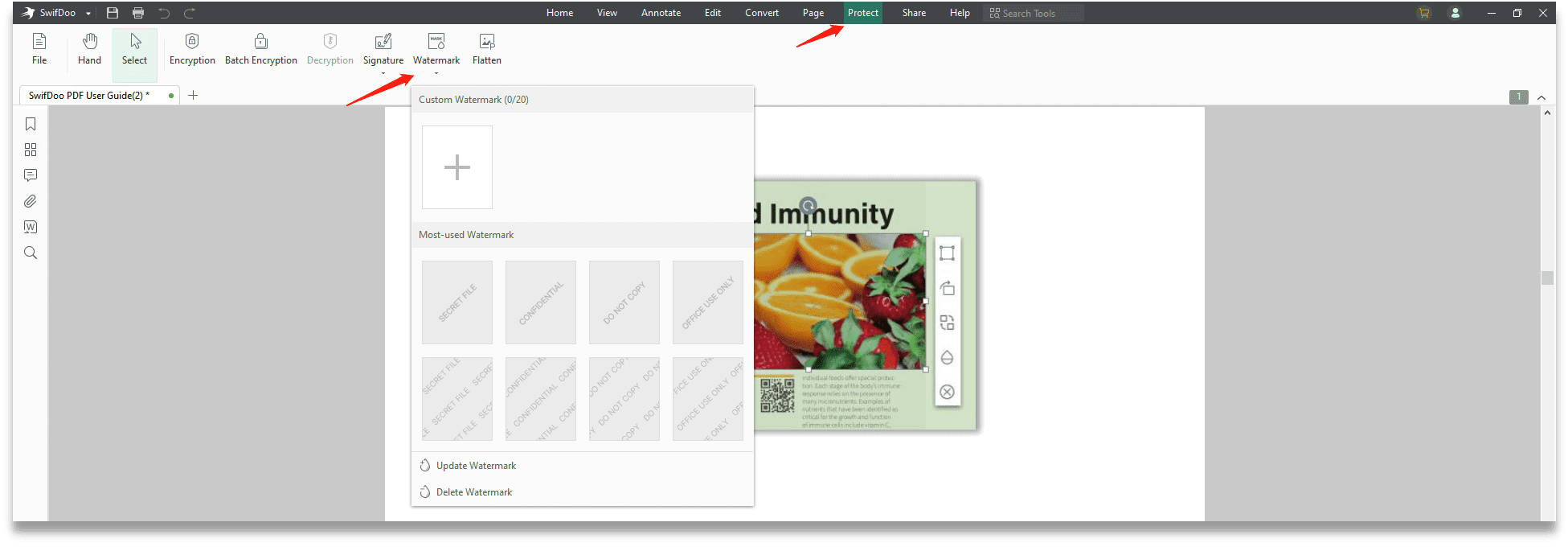Click the SwifDoo app logo

coord(28,13)
